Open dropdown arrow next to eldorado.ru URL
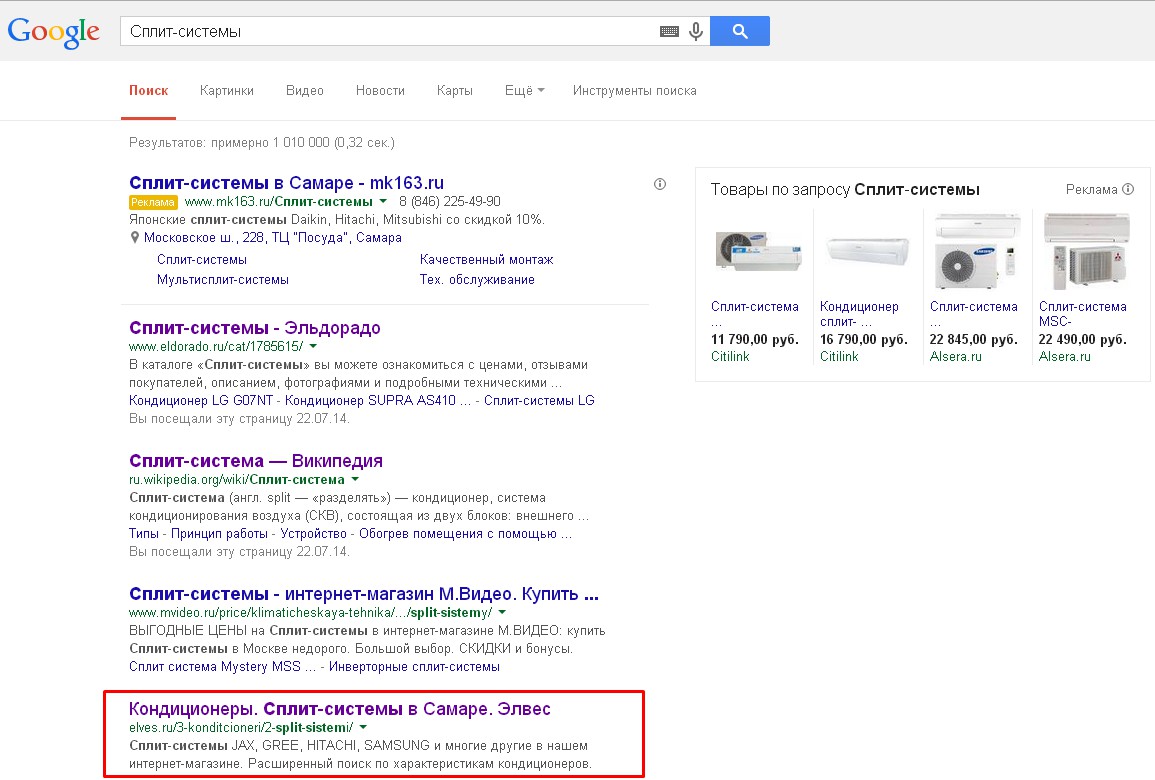Image resolution: width=1155 pixels, height=780 pixels. point(312,346)
